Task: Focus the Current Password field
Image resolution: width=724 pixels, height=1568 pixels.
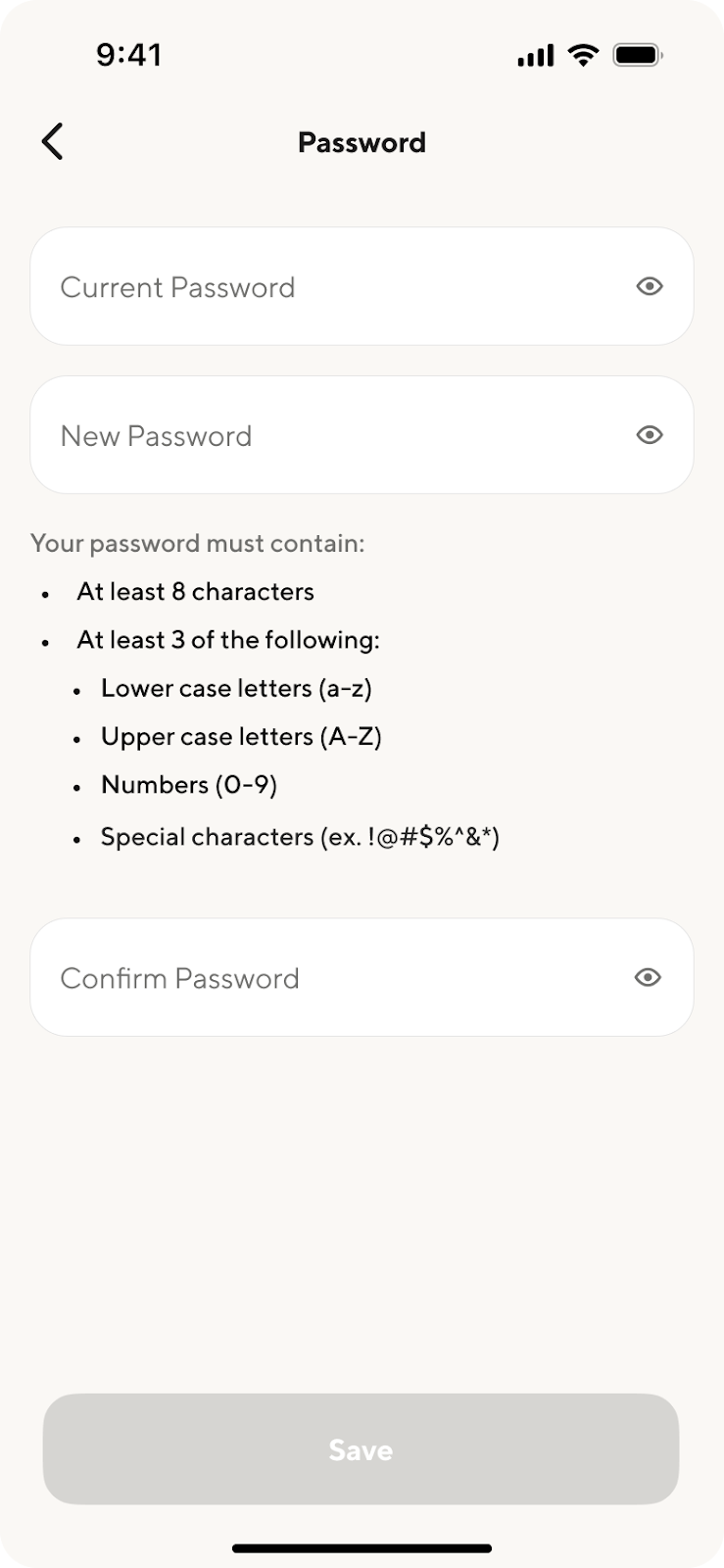Action: point(323,287)
